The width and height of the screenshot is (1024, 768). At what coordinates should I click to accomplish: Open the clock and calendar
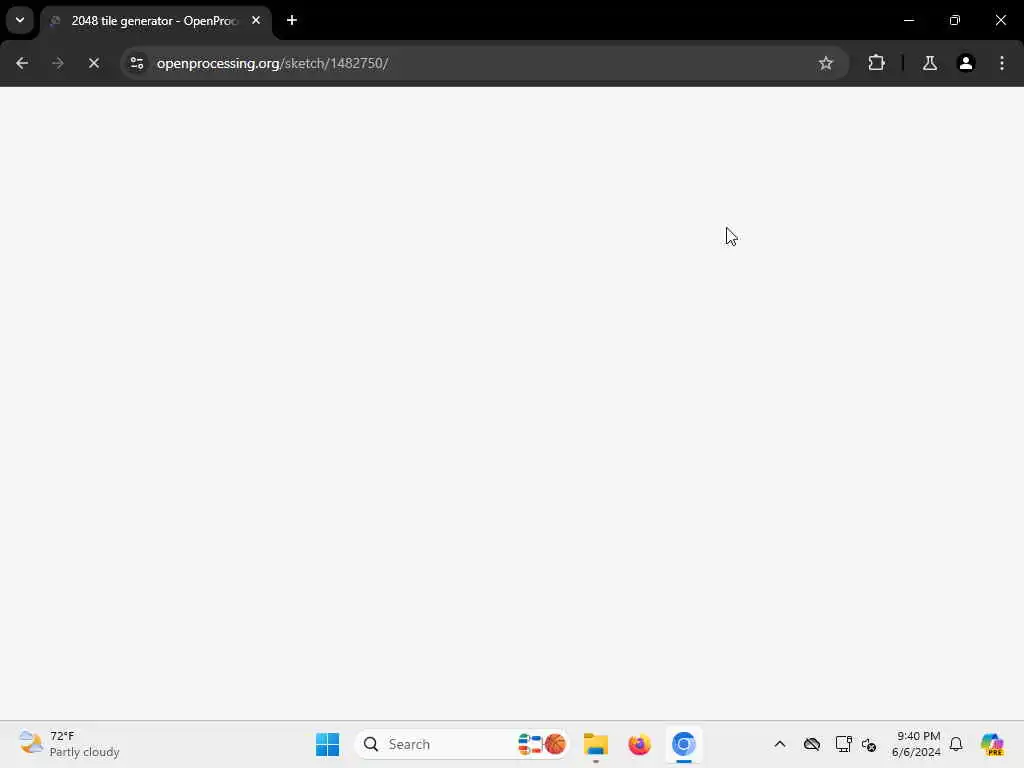[916, 744]
